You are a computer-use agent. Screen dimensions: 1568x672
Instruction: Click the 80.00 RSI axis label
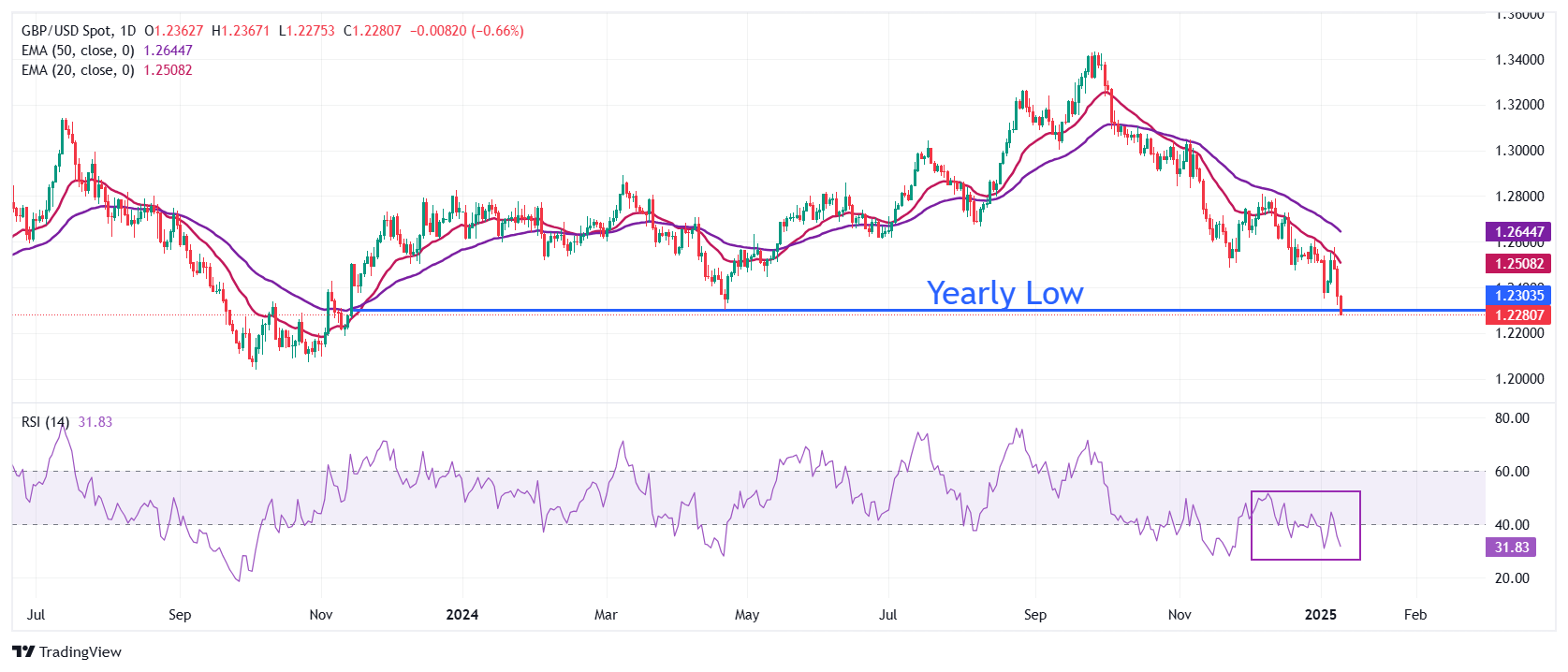pyautogui.click(x=1512, y=418)
